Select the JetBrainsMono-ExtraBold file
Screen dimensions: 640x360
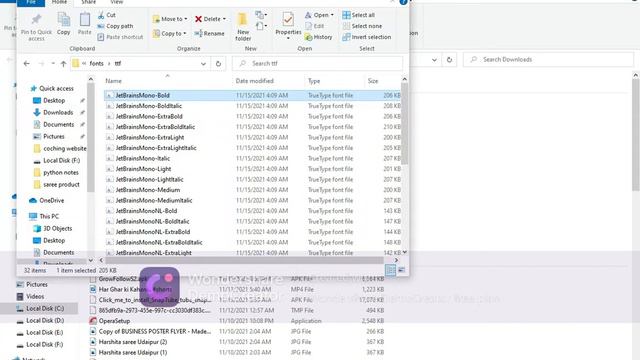coord(252,116)
